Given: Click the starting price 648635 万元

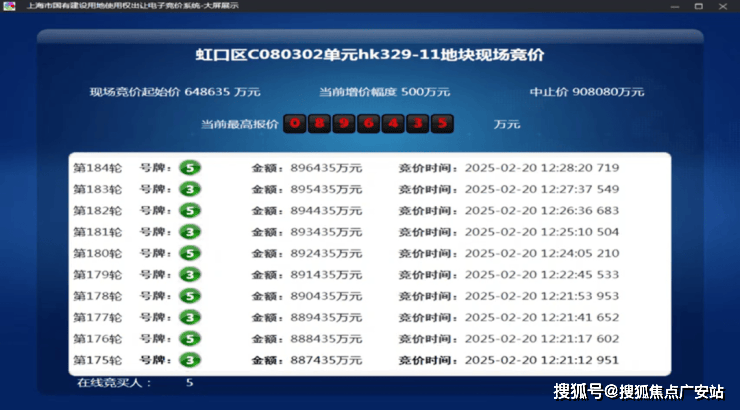Looking at the screenshot, I should click(222, 92).
